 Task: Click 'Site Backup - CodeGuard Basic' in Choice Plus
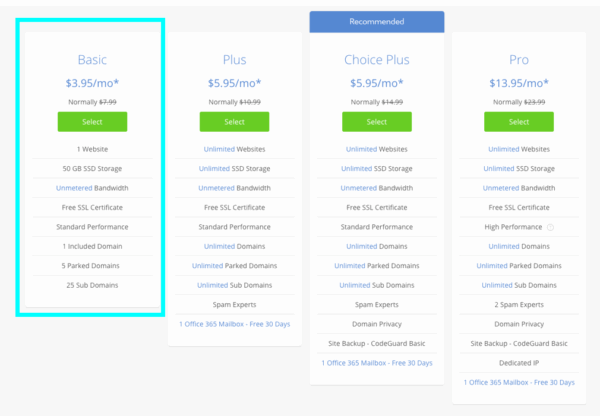pyautogui.click(x=377, y=344)
